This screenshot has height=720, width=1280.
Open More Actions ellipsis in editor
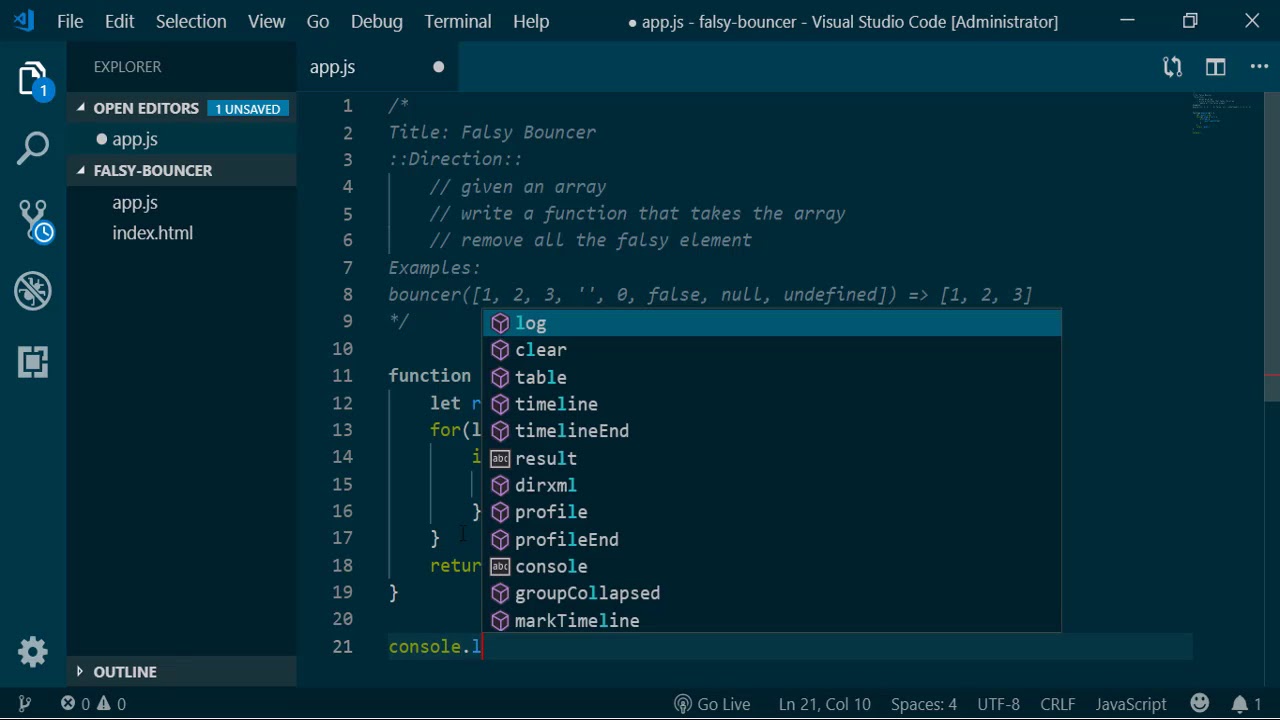tap(1259, 67)
